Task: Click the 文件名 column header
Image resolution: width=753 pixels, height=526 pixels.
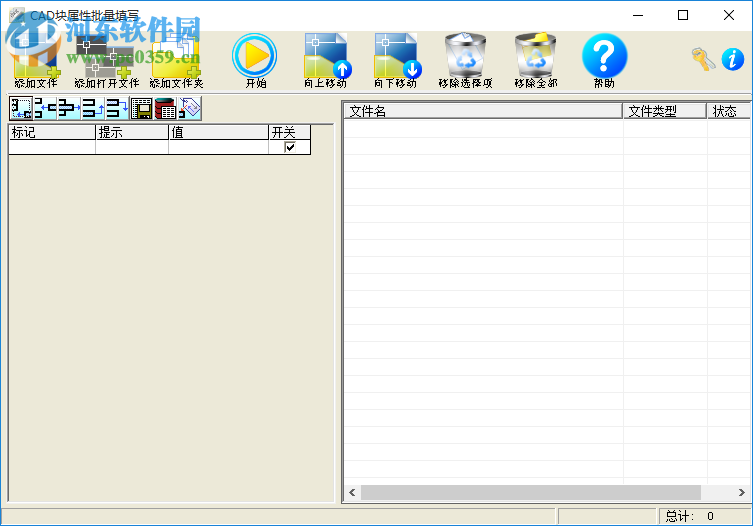Action: (x=483, y=111)
